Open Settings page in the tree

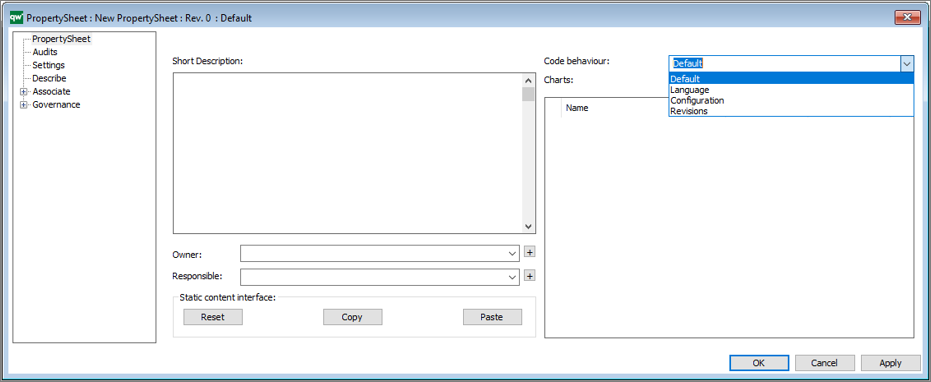click(48, 65)
